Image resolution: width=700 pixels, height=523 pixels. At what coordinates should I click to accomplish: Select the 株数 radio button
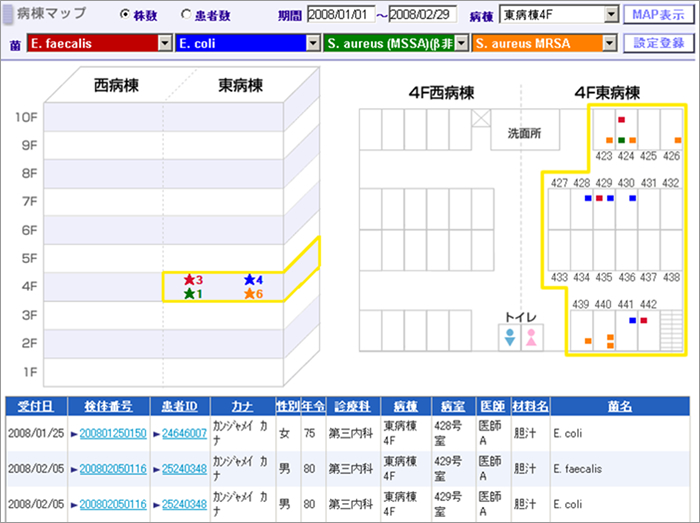click(125, 15)
